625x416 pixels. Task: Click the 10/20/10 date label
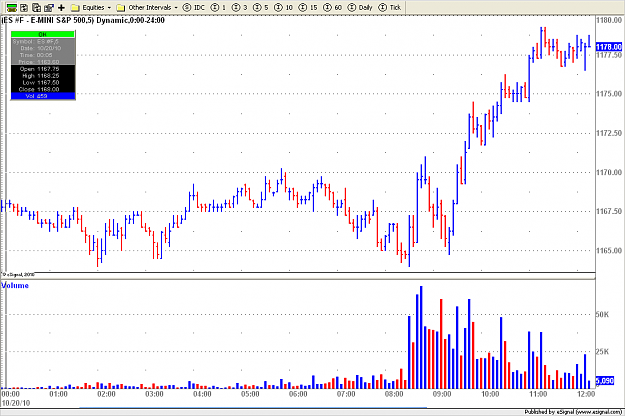pos(16,403)
